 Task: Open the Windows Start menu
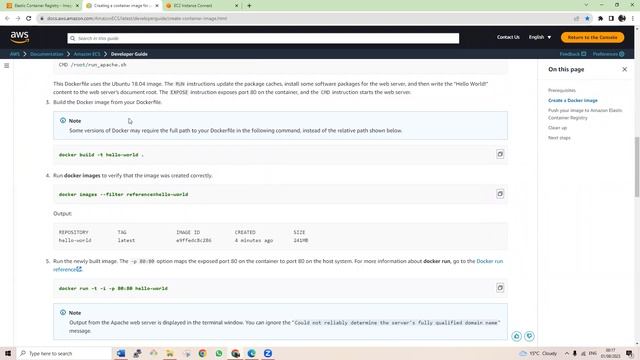7,353
